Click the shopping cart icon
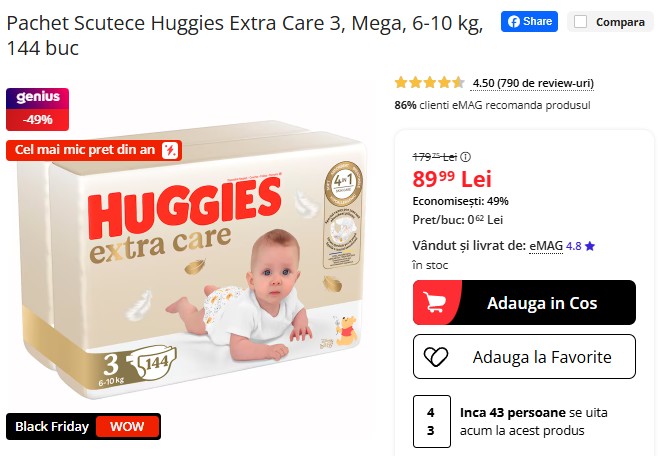Screen dimensions: 665x456 click(435, 302)
